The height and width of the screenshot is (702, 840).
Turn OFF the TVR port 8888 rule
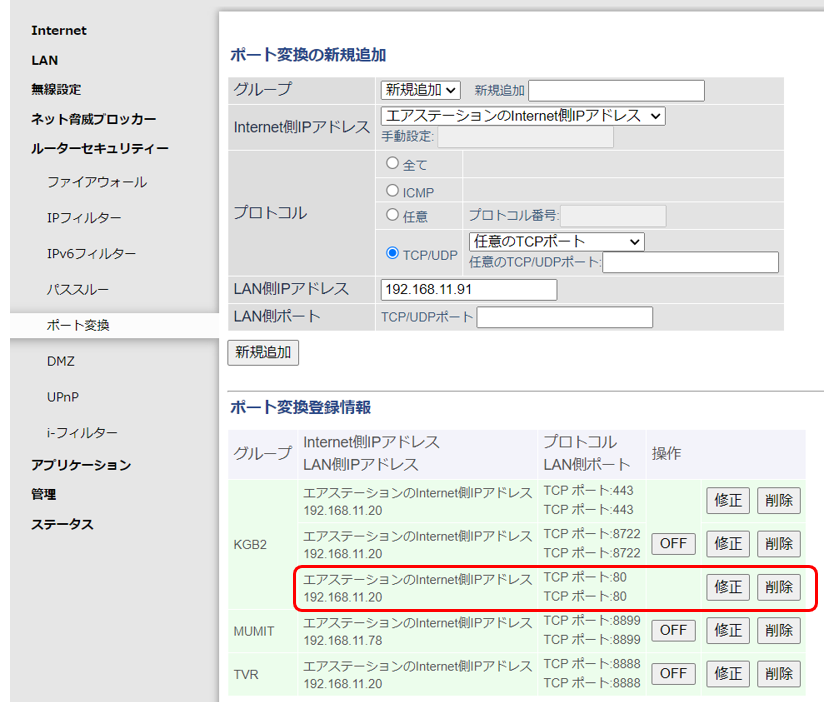tap(673, 673)
